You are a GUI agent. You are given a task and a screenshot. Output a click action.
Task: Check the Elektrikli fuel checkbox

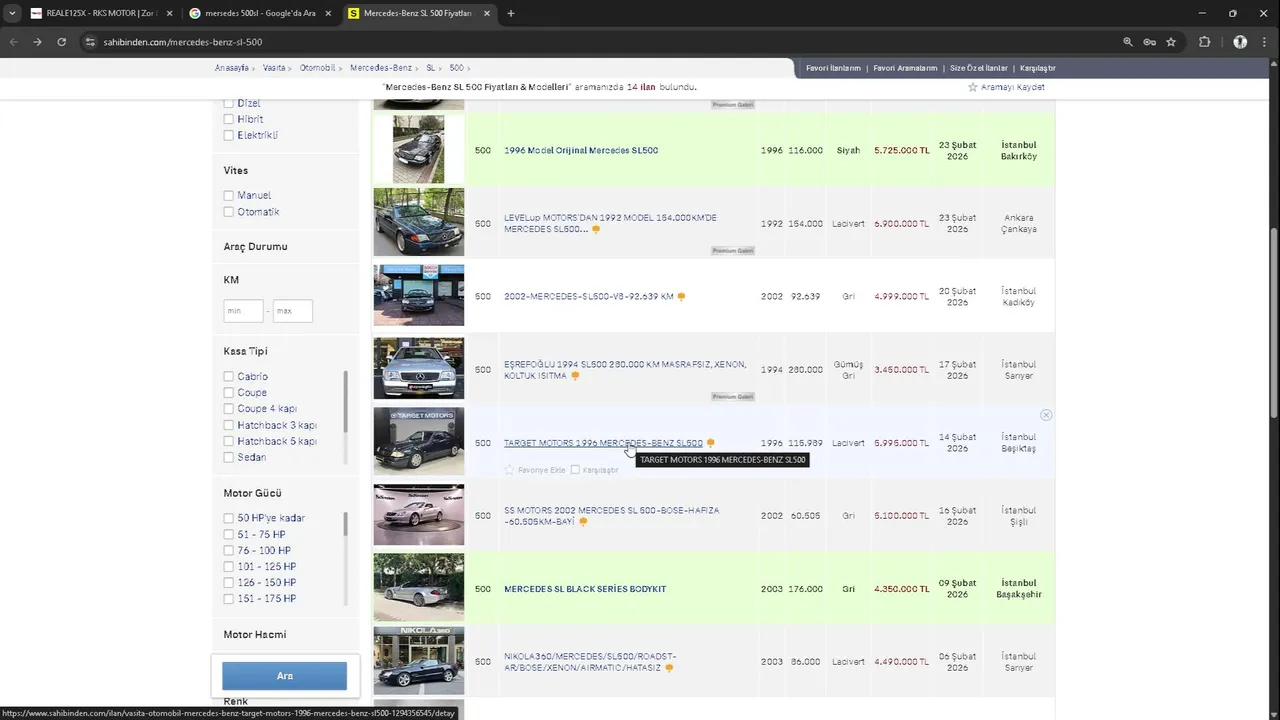(x=229, y=135)
